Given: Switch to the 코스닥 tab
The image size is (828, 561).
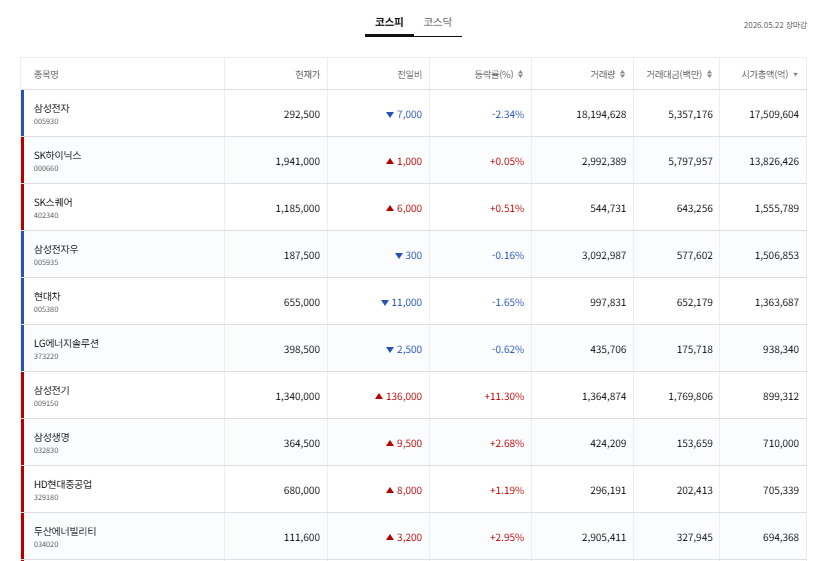Looking at the screenshot, I should click(x=438, y=22).
